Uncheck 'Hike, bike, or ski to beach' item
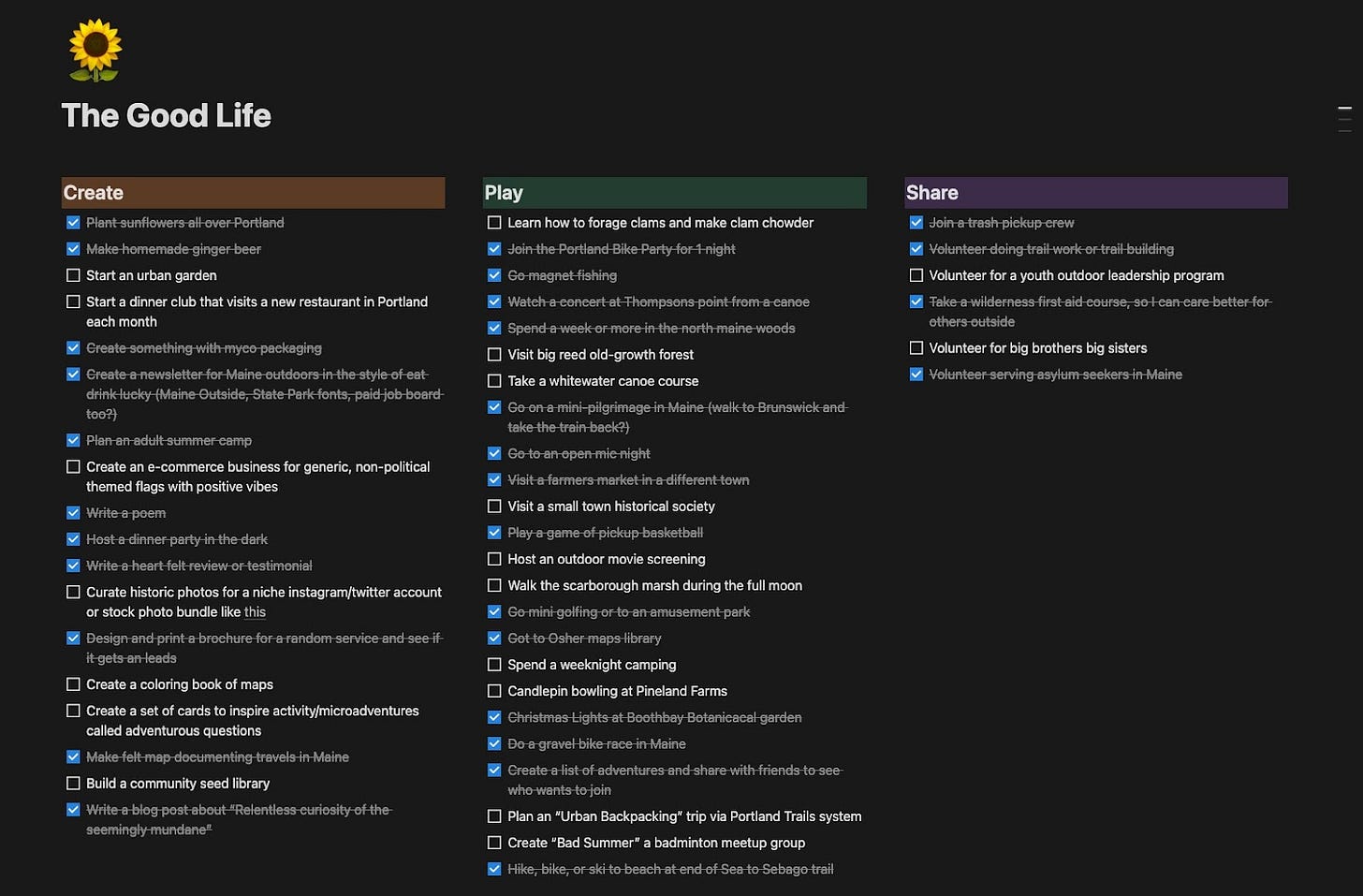The image size is (1363, 896). [x=494, y=869]
